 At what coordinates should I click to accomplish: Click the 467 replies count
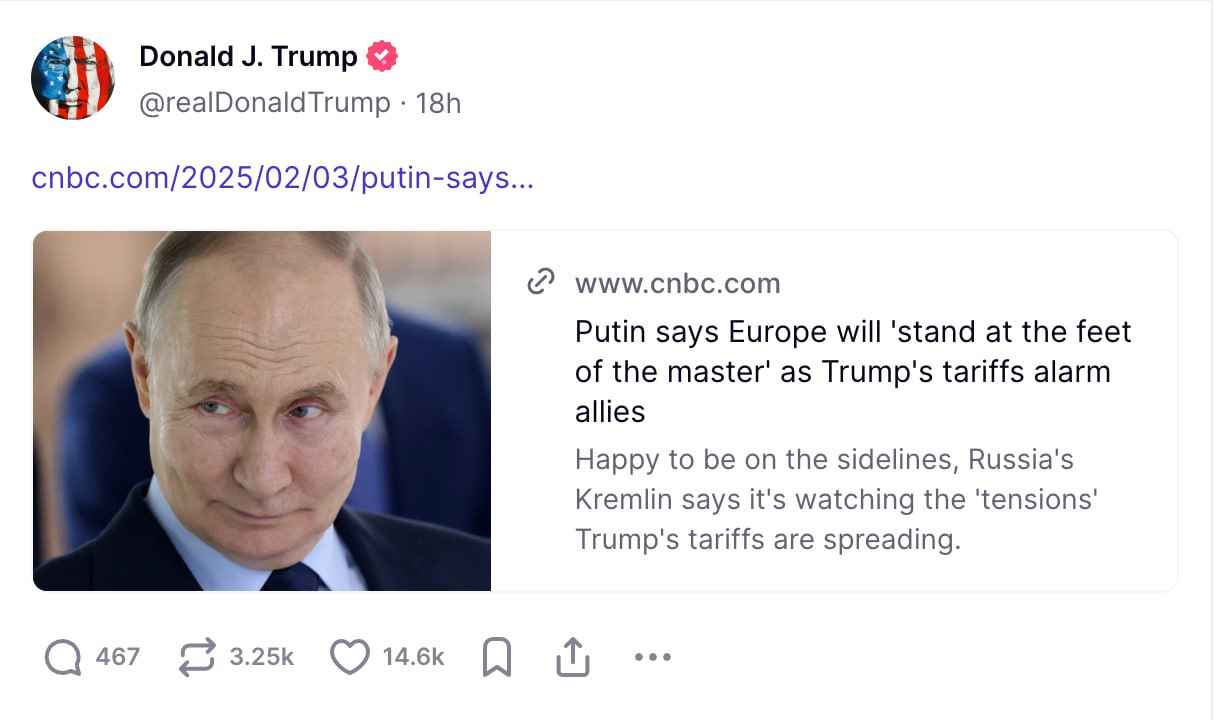click(x=117, y=657)
